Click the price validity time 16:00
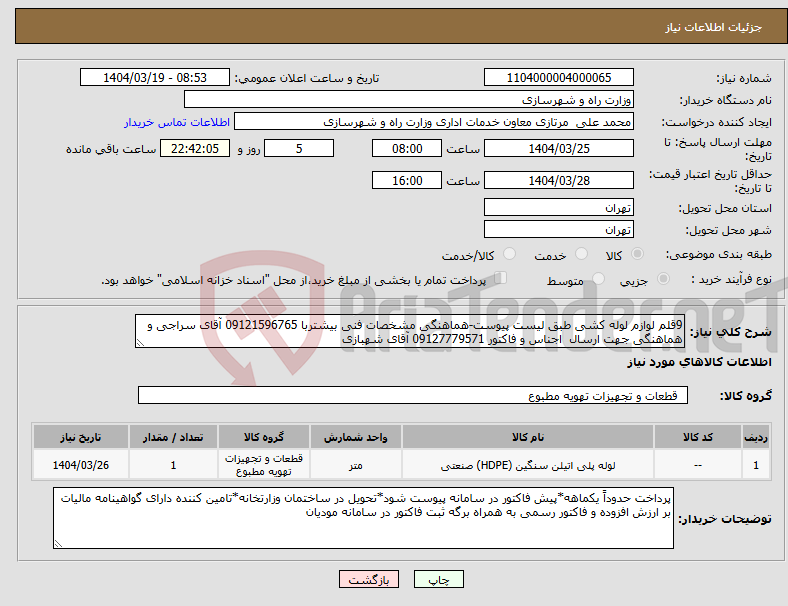Viewport: 788px width, 606px height. pos(407,180)
